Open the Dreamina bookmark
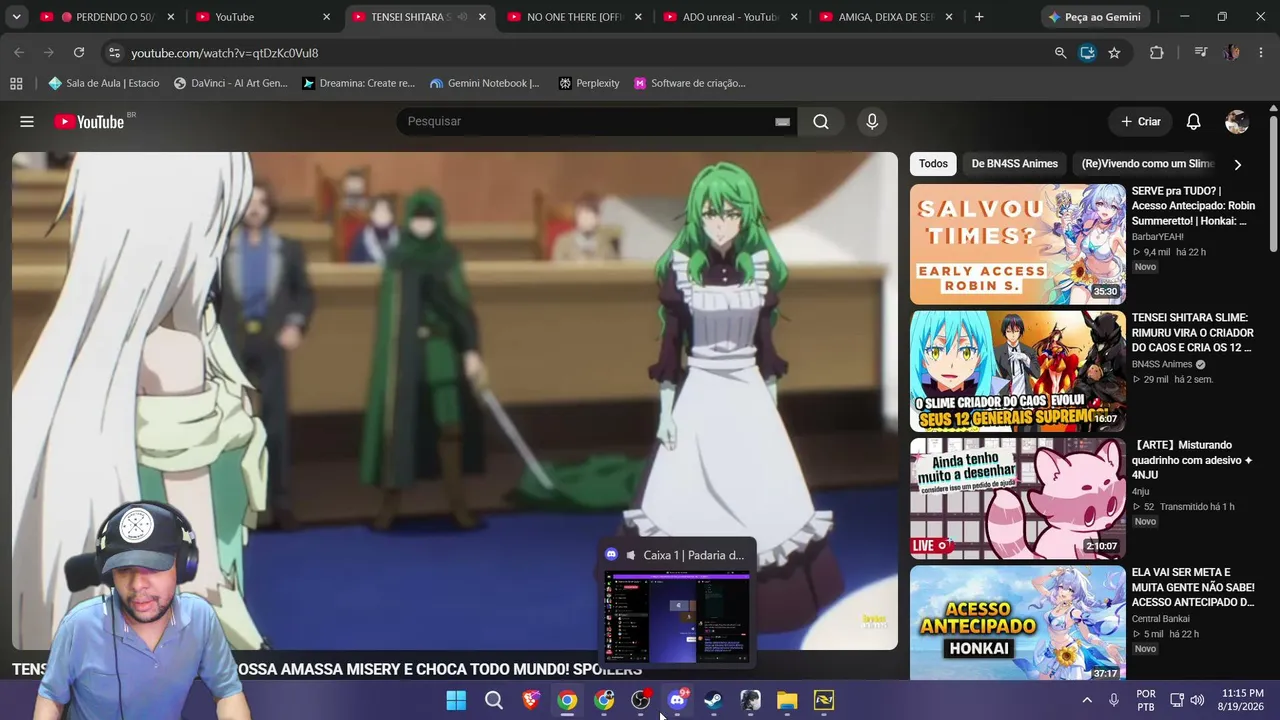This screenshot has width=1280, height=720. pos(358,83)
